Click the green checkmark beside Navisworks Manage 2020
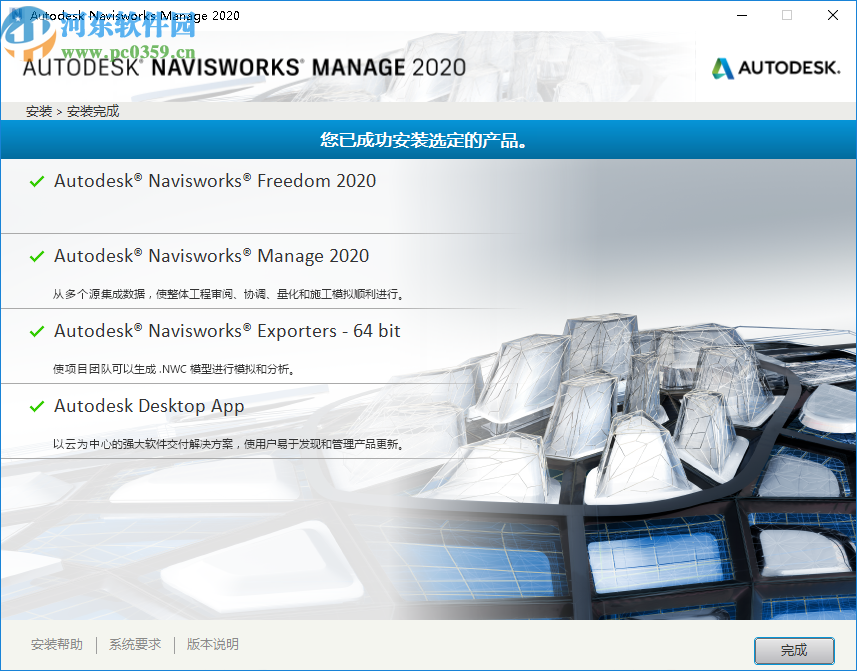The width and height of the screenshot is (857, 671). (37, 256)
